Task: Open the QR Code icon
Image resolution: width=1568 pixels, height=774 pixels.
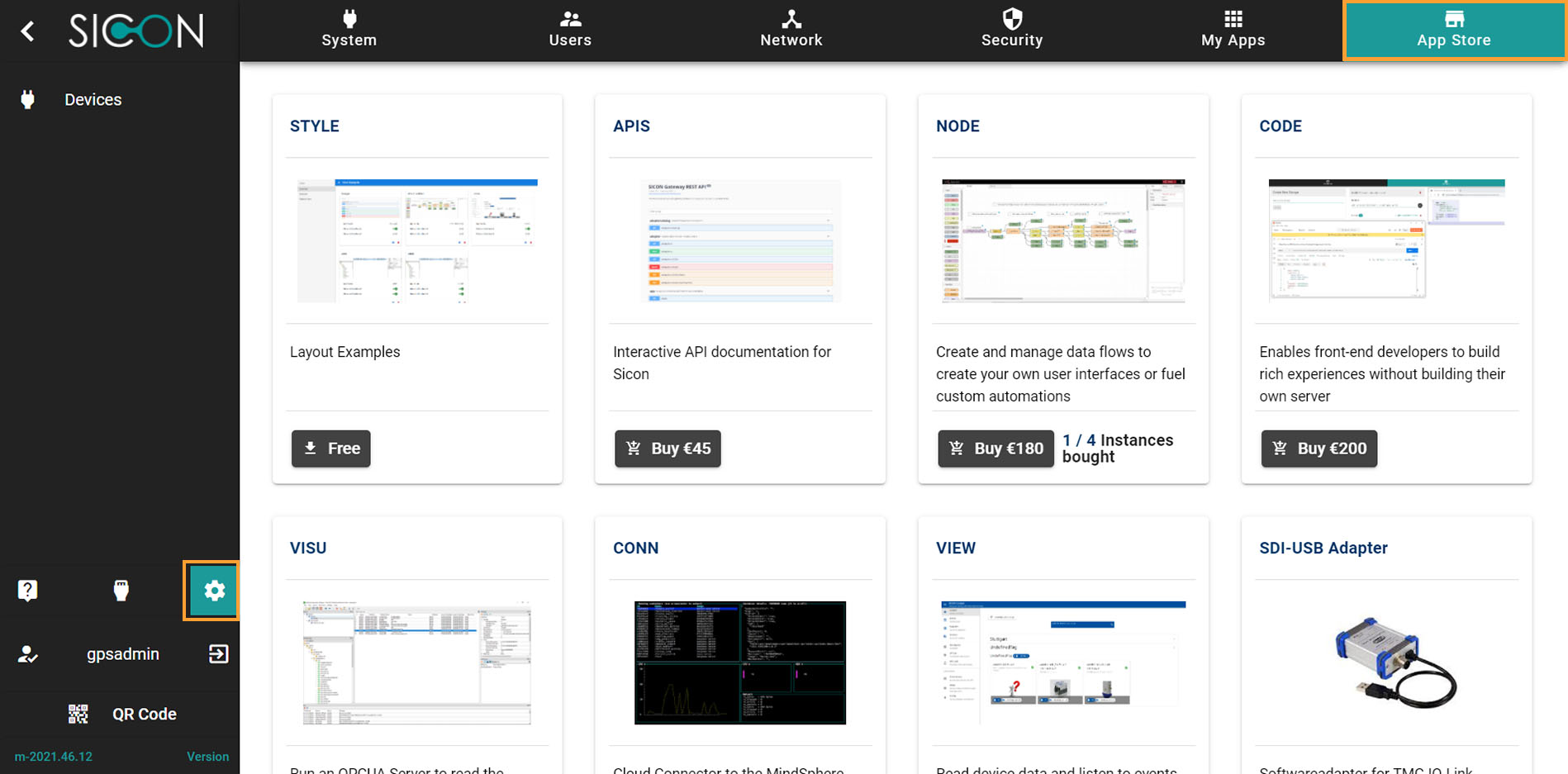Action: point(78,714)
